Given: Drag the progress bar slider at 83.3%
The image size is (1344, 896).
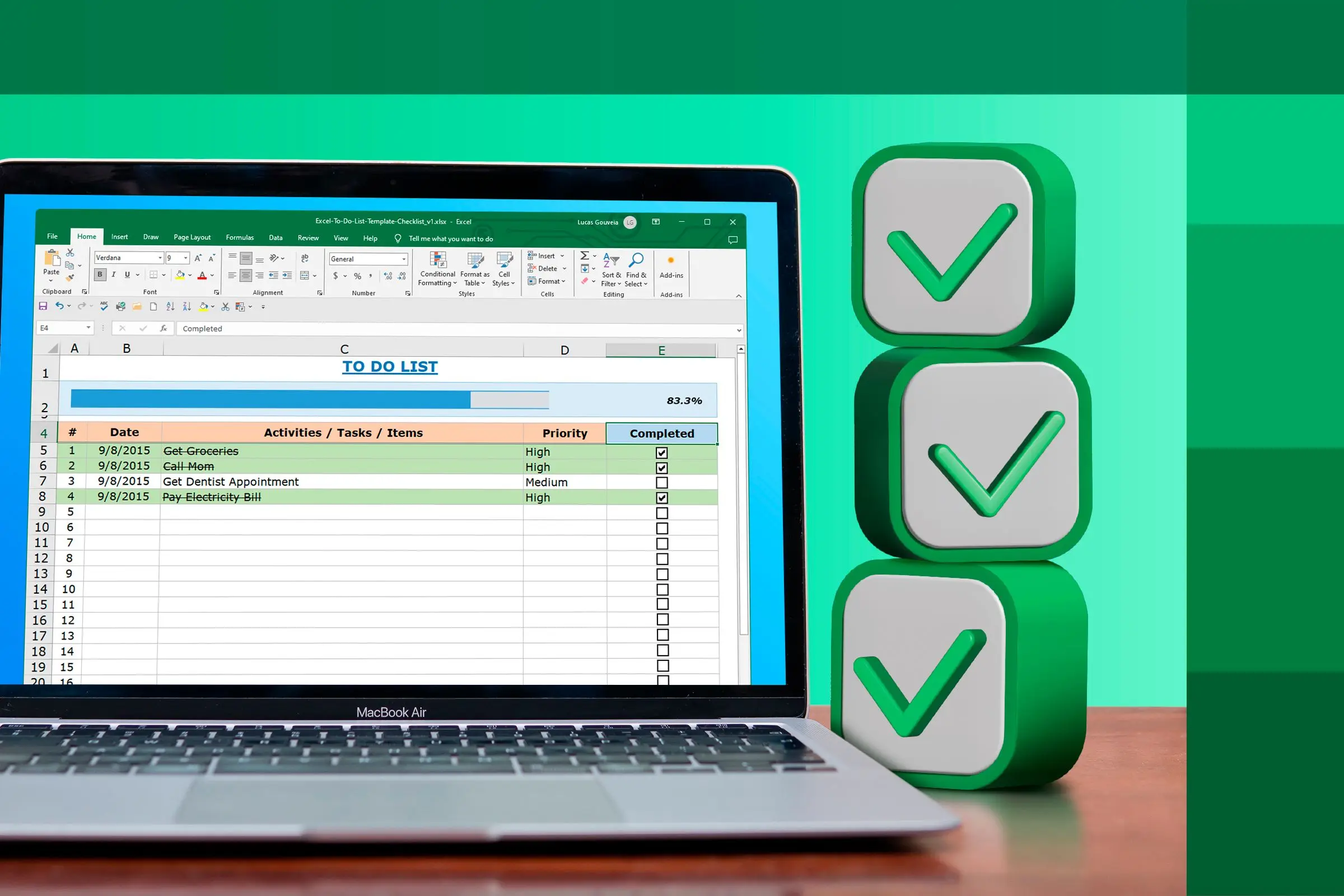Looking at the screenshot, I should pos(471,400).
